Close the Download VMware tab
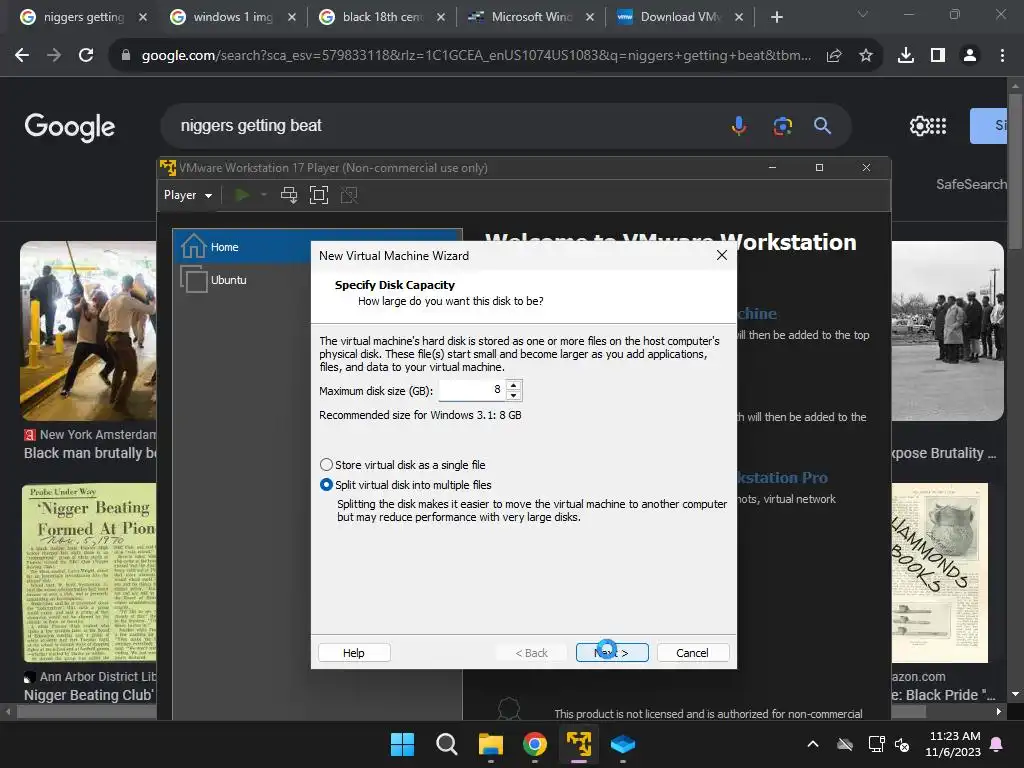The width and height of the screenshot is (1024, 768). [739, 17]
